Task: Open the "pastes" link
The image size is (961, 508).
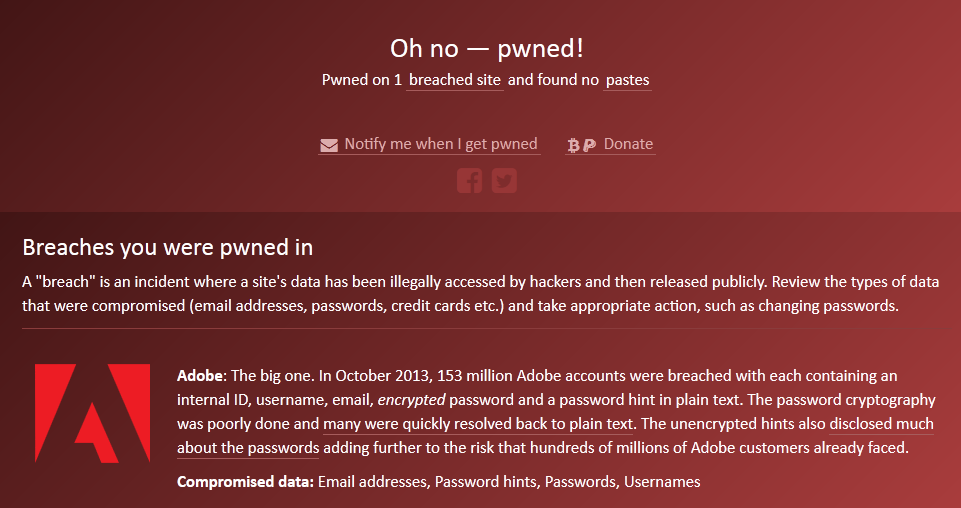Action: tap(628, 80)
